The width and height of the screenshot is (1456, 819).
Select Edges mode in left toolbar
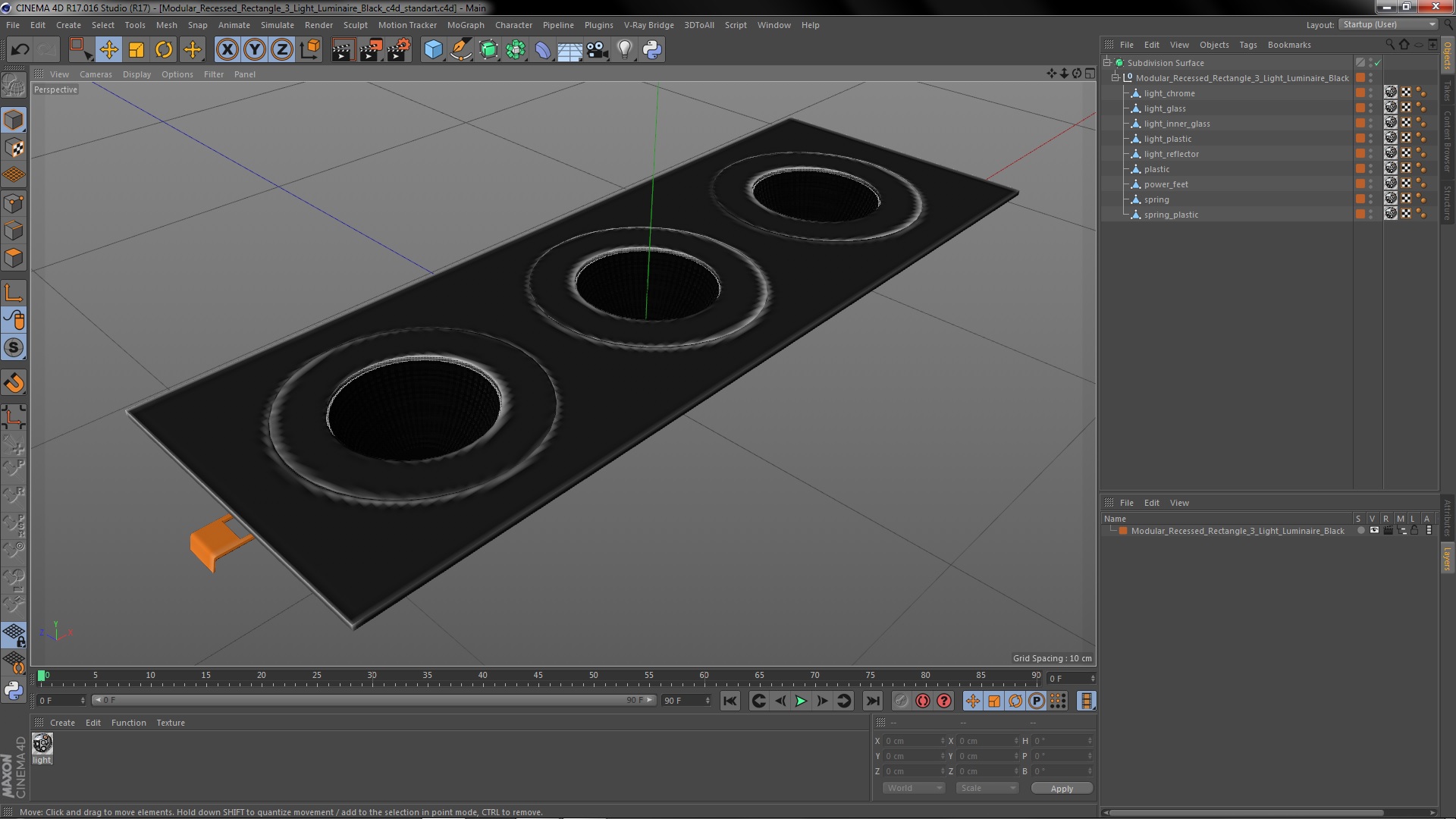coord(14,231)
